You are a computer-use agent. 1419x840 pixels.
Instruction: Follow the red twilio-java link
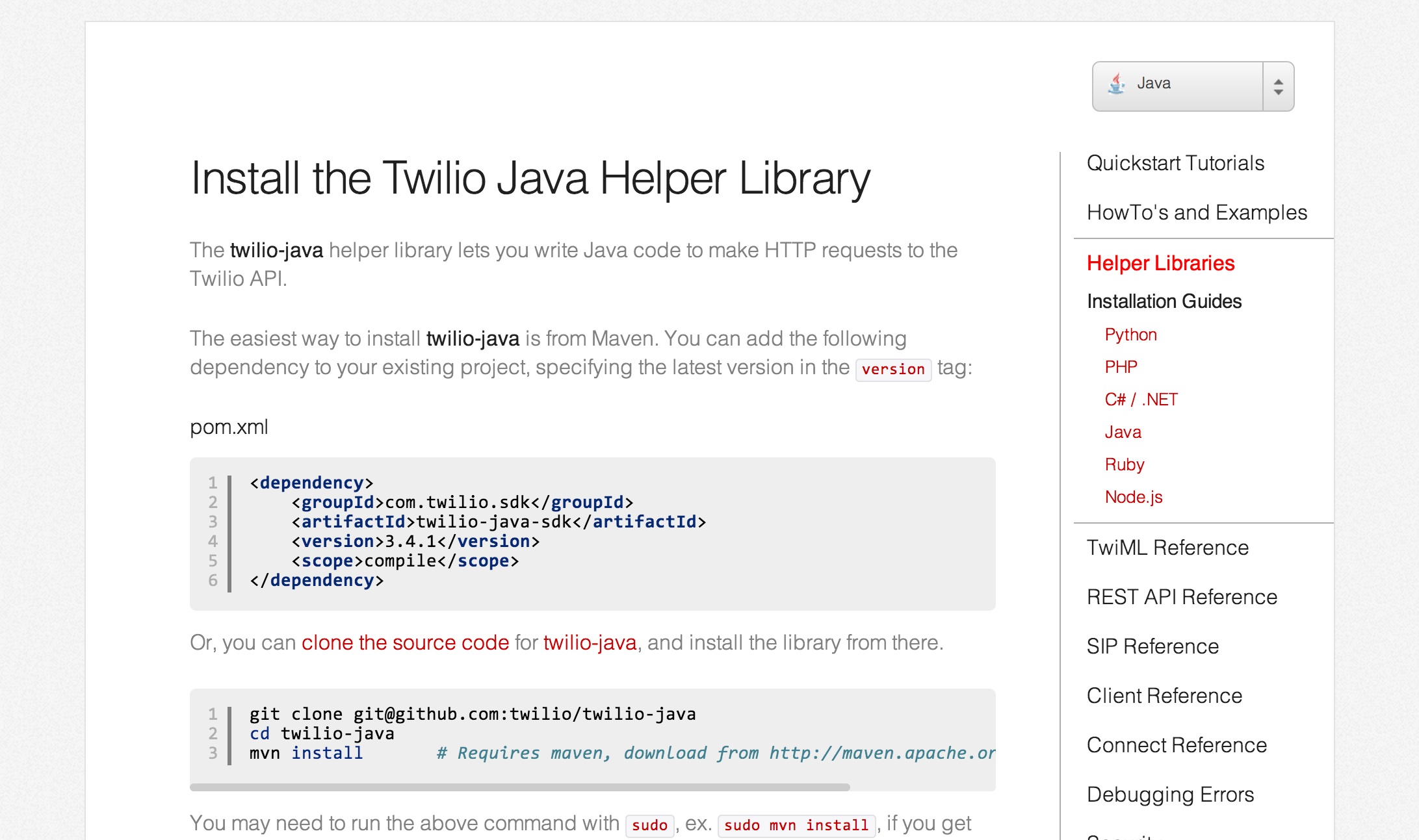pyautogui.click(x=590, y=643)
